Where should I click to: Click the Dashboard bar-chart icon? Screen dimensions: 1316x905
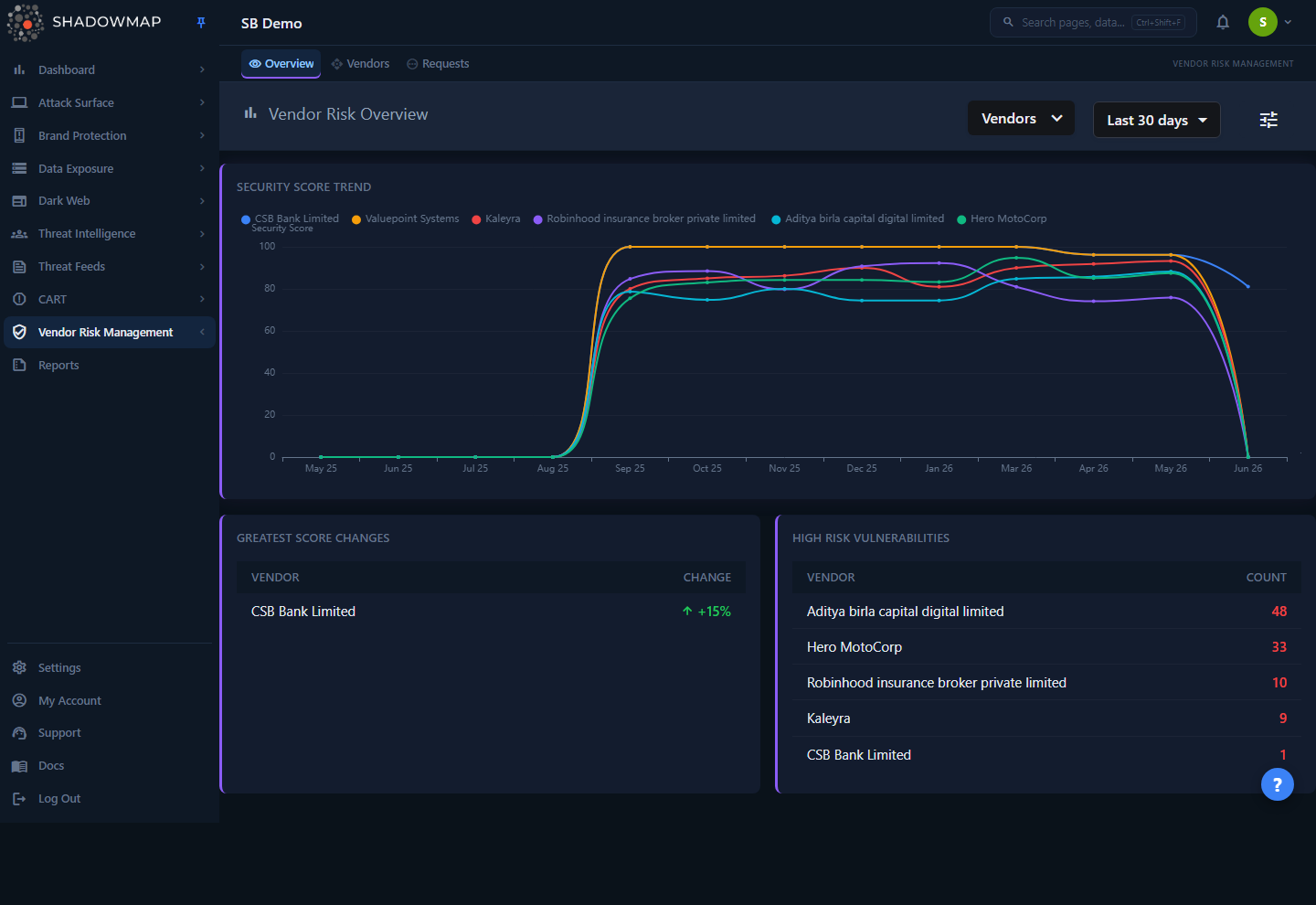point(19,69)
